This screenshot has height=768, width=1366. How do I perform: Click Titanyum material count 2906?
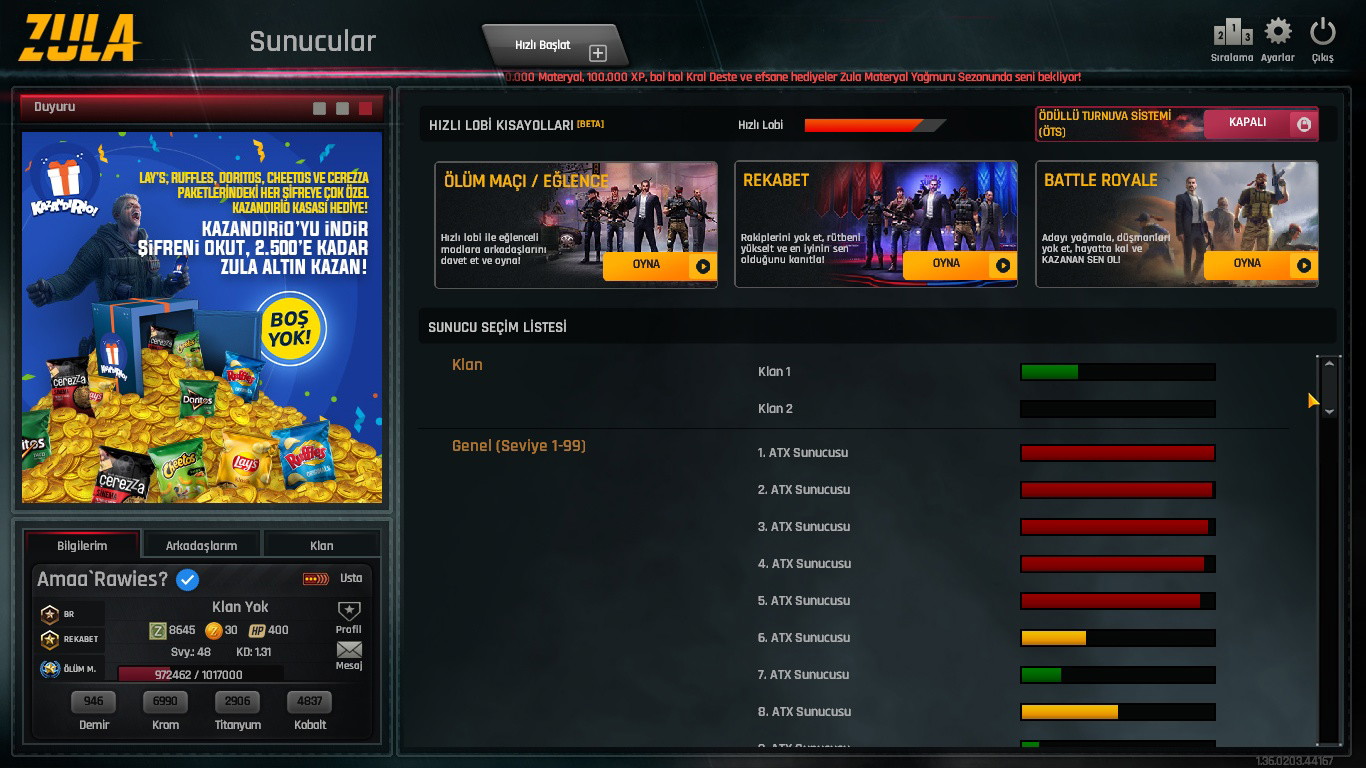pos(238,701)
